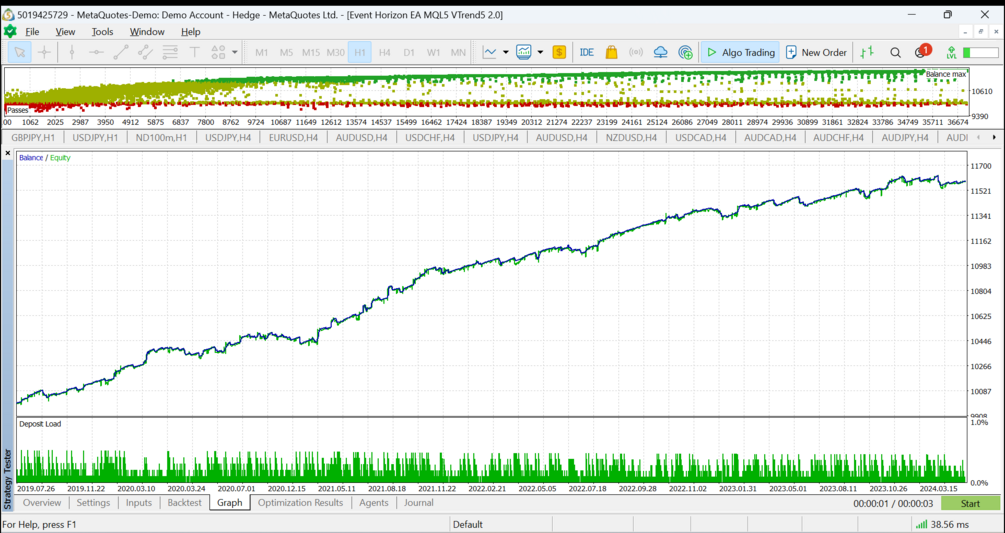Switch to the Optimization Results tab
Viewport: 1005px width, 533px height.
tap(301, 503)
